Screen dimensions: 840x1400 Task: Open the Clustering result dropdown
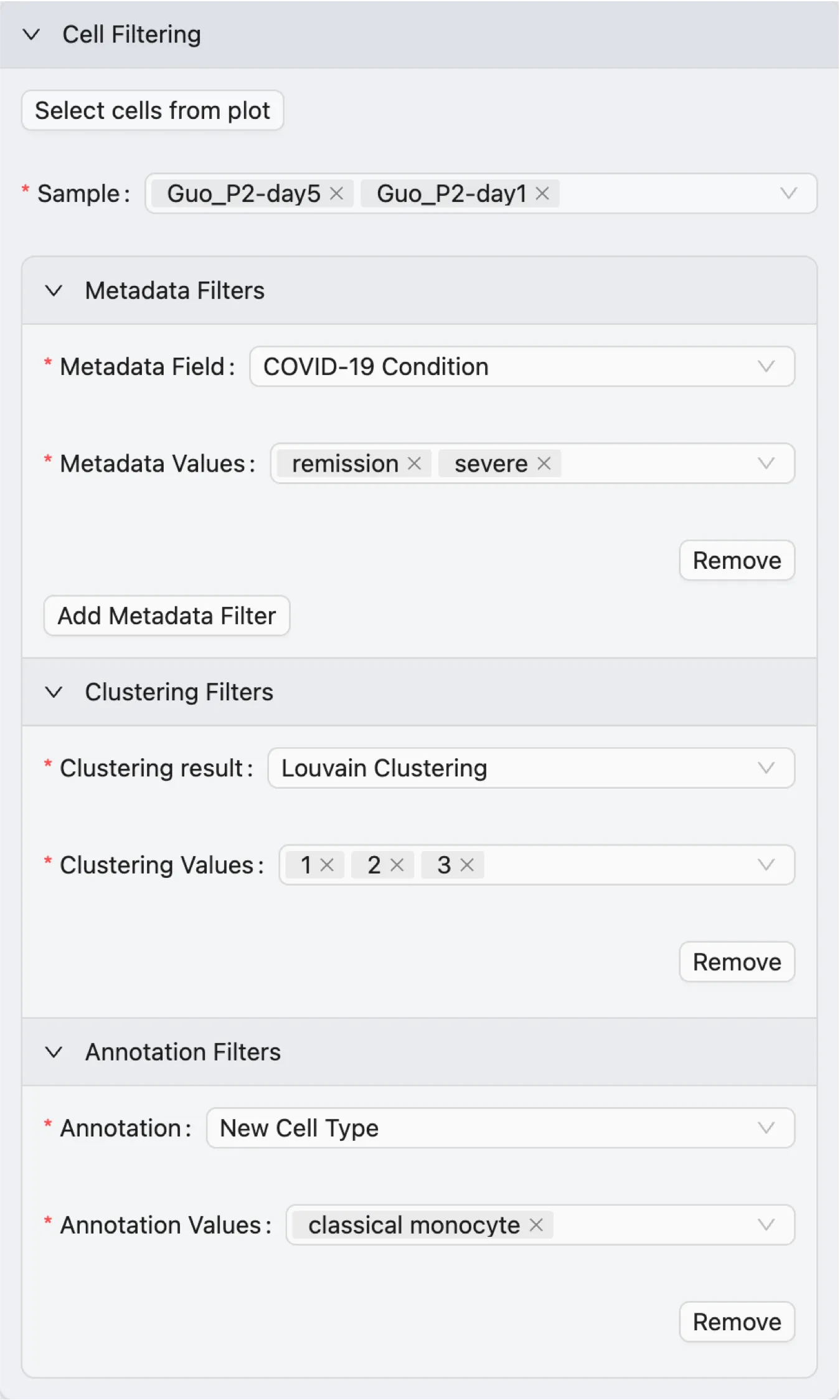(x=531, y=768)
